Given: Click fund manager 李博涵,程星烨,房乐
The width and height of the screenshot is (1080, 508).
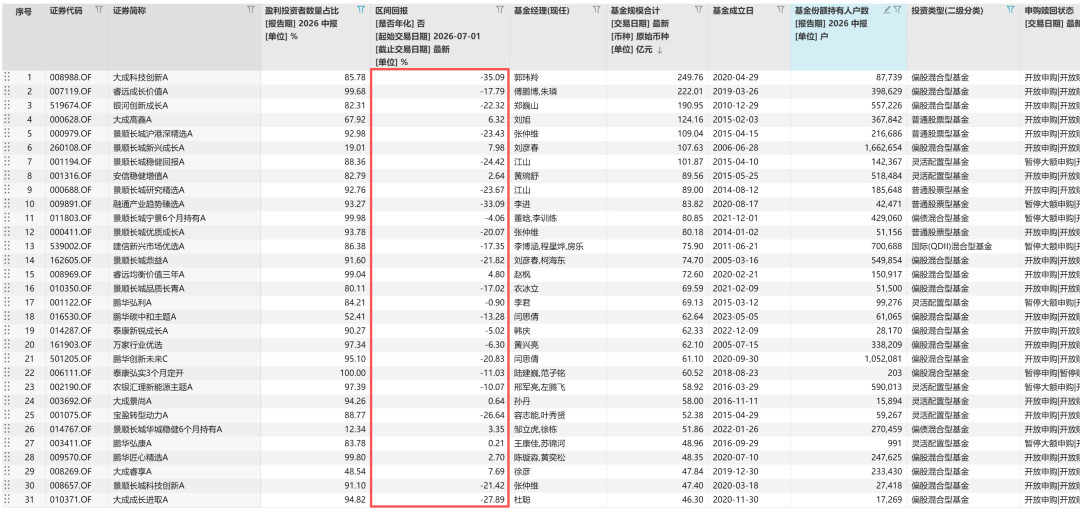Looking at the screenshot, I should pos(547,246).
